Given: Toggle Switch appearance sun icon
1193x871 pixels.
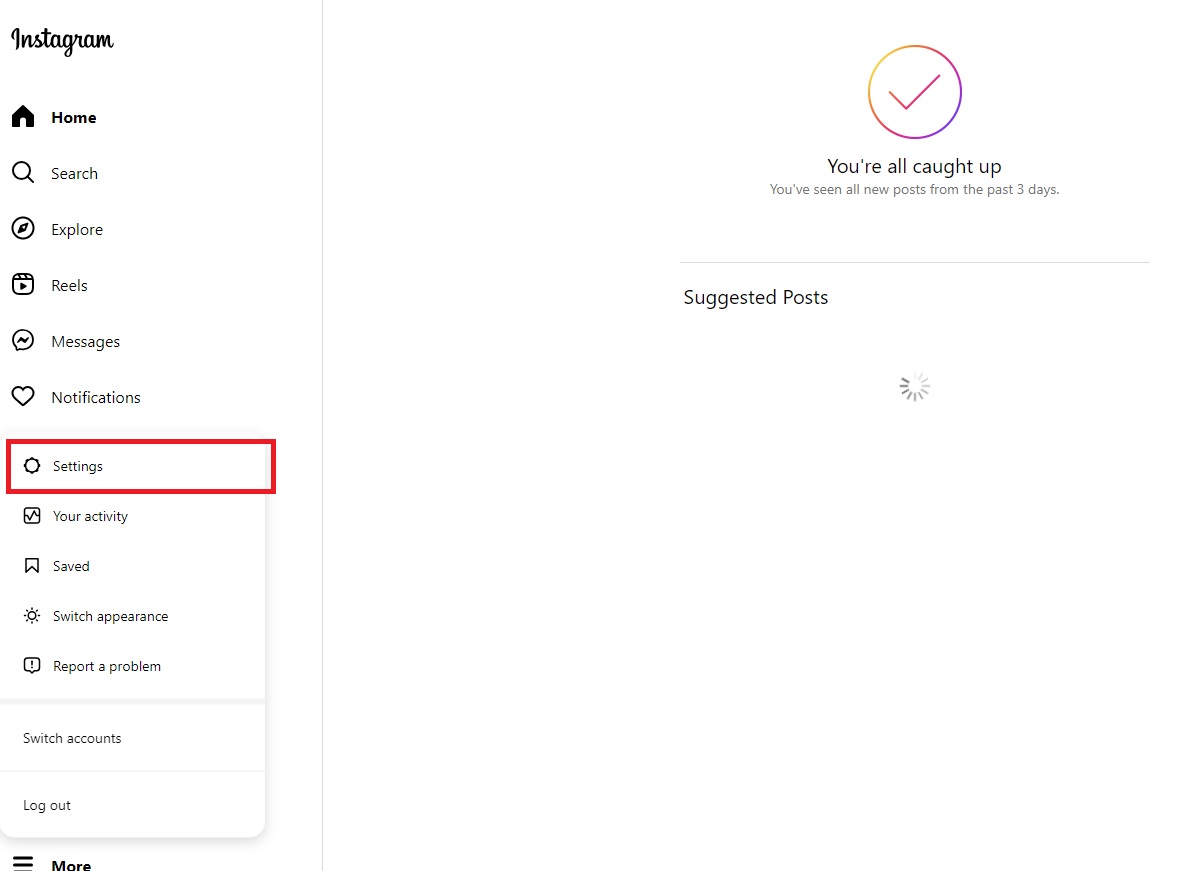Looking at the screenshot, I should (32, 615).
